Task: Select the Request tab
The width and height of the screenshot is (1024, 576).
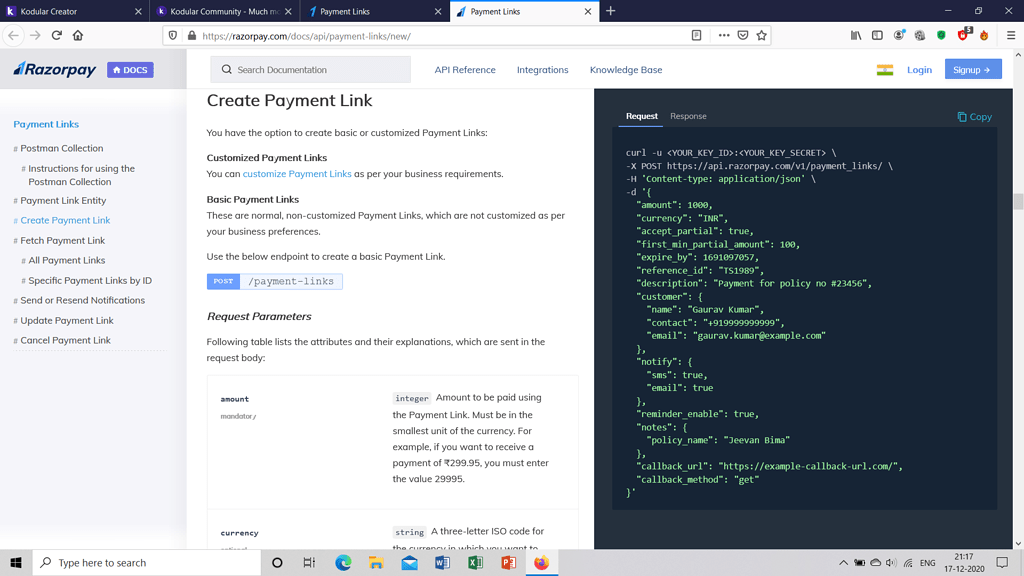Action: (x=641, y=116)
